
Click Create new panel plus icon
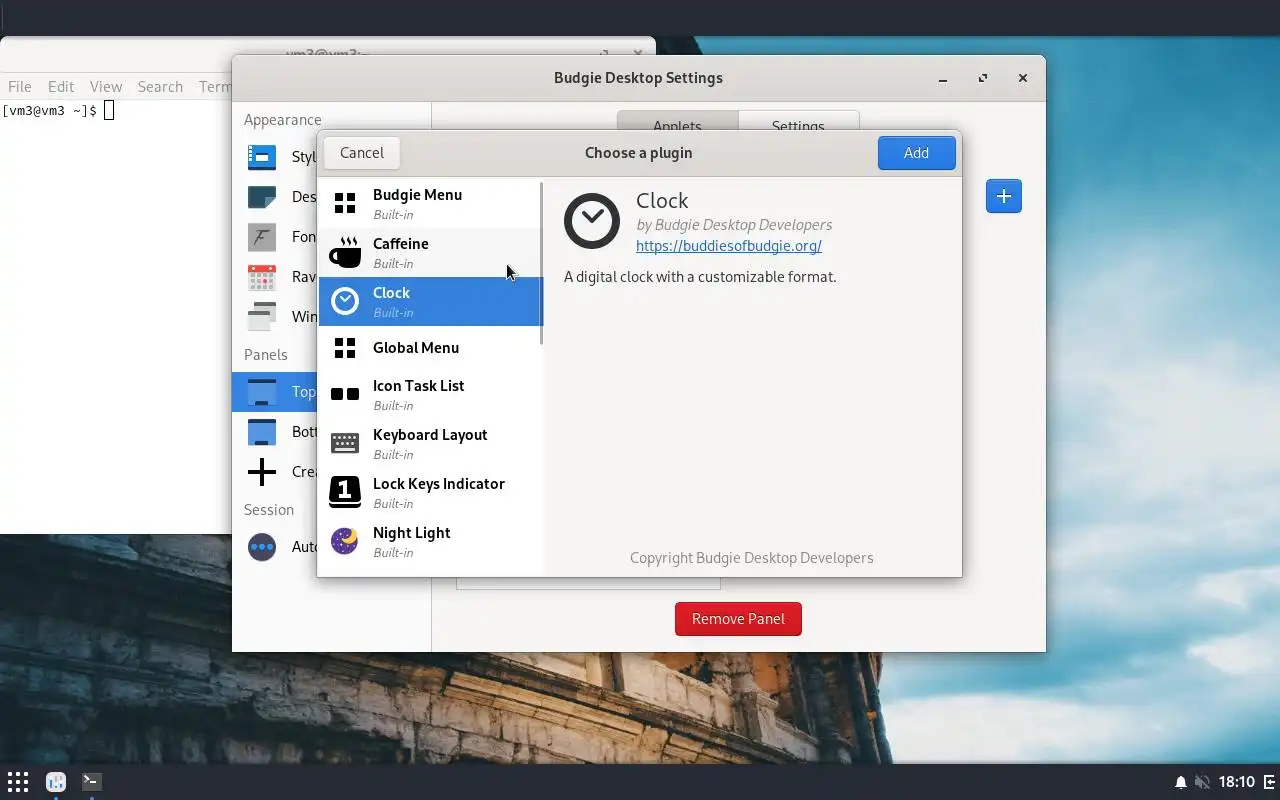click(262, 472)
